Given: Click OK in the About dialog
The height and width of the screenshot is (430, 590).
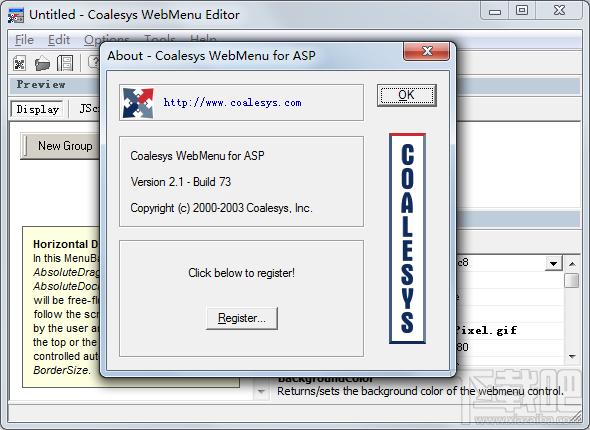Looking at the screenshot, I should tap(407, 95).
